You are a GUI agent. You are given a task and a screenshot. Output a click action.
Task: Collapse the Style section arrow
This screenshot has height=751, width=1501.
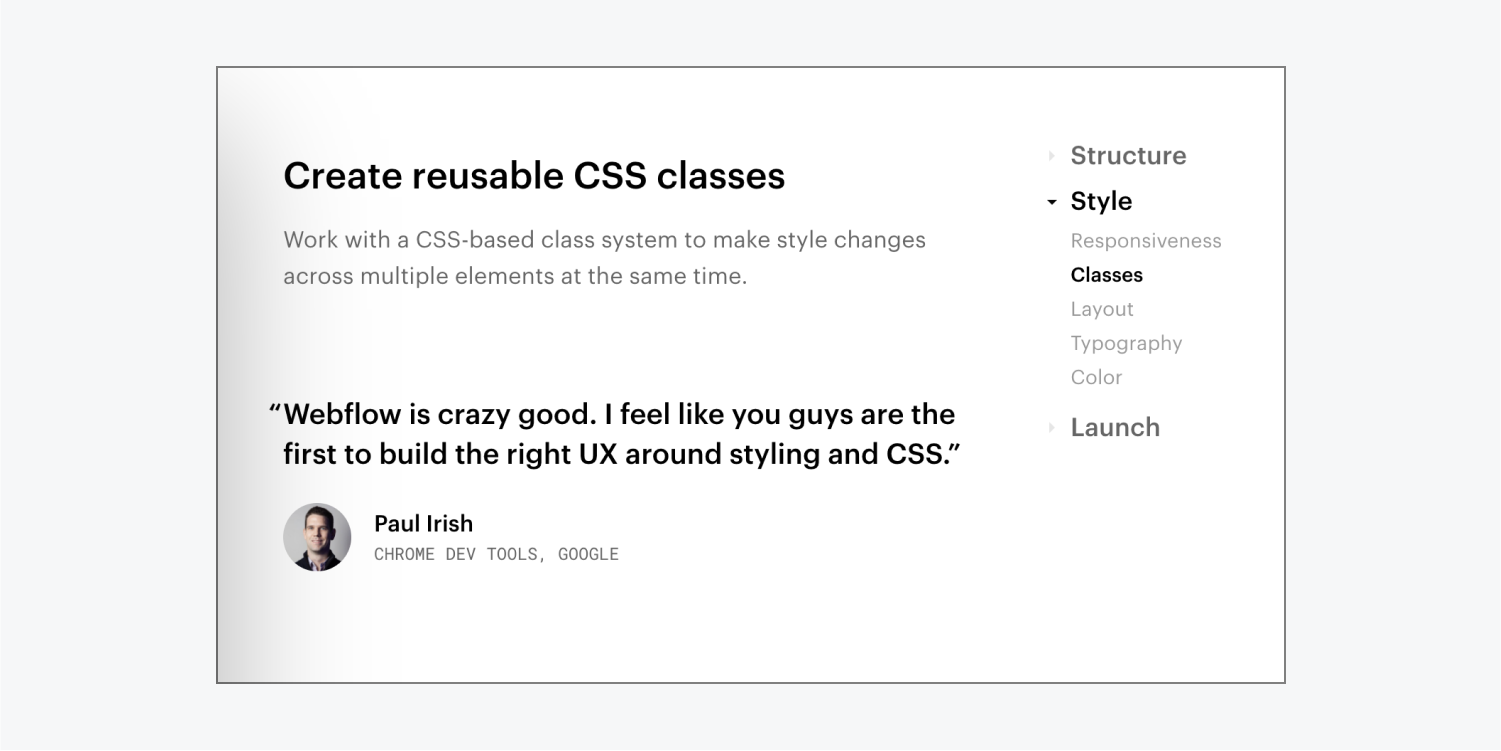[x=1051, y=202]
